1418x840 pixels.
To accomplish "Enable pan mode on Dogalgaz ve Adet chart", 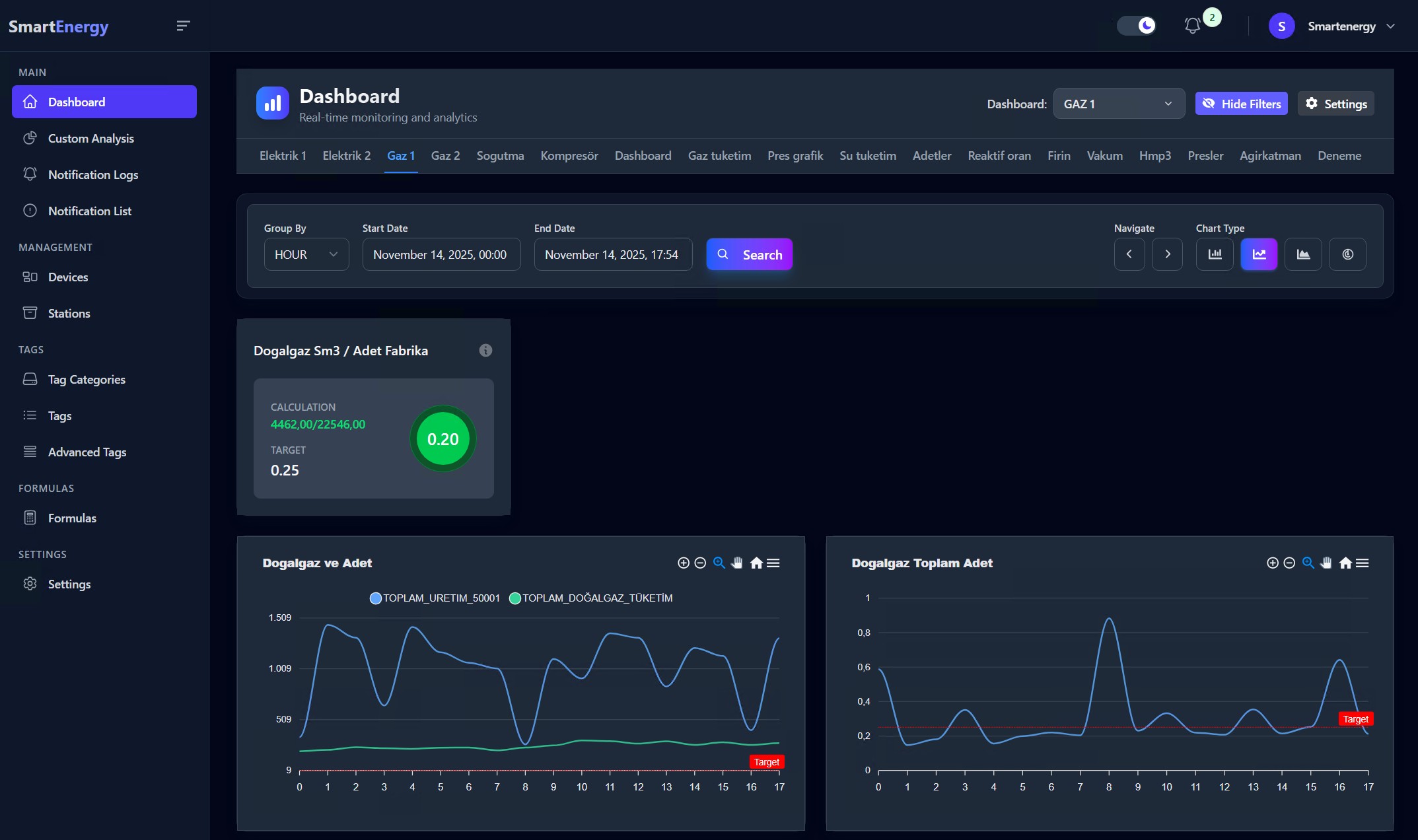I will (737, 563).
